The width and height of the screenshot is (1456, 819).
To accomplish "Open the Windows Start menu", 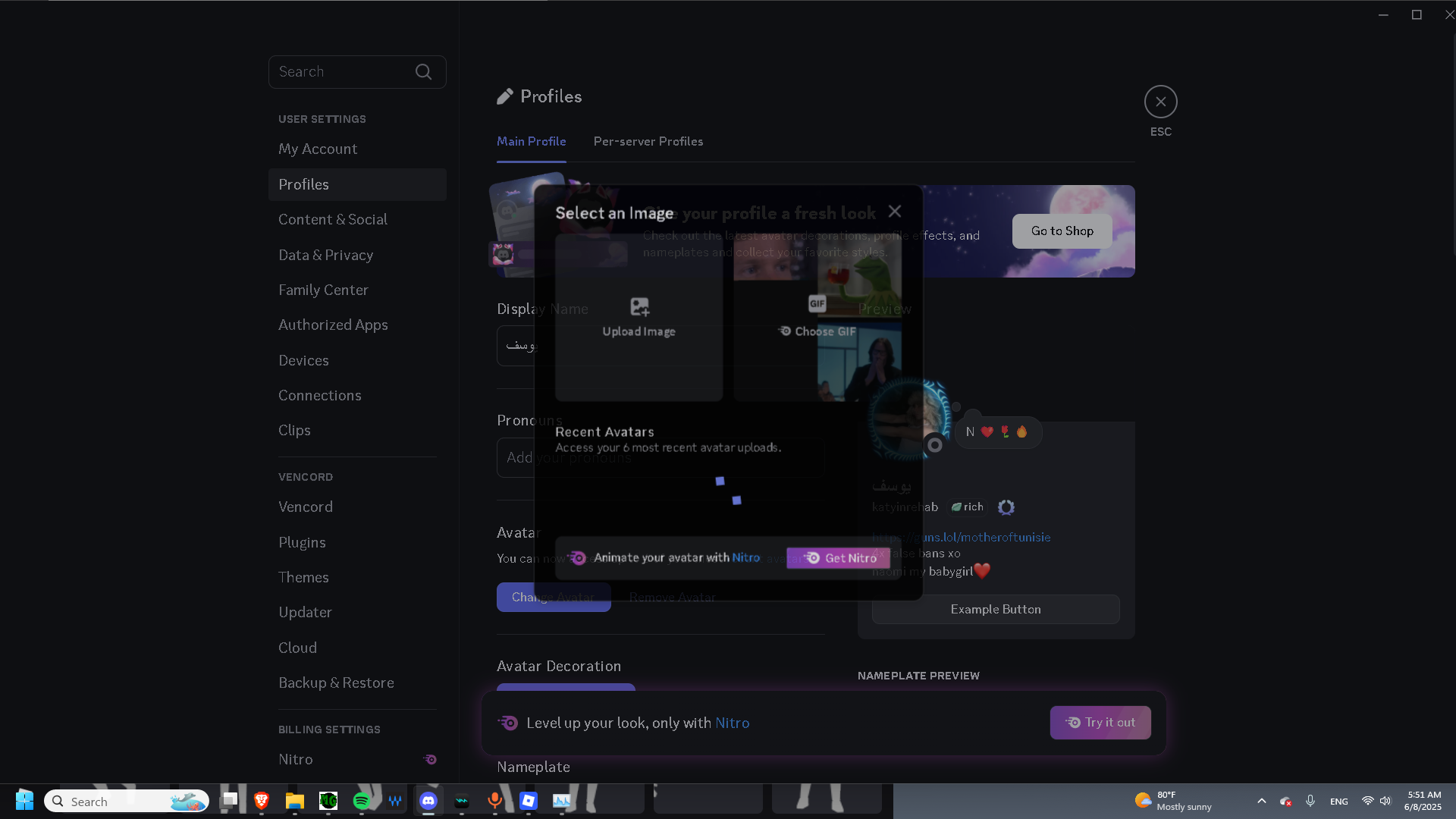I will tap(24, 801).
